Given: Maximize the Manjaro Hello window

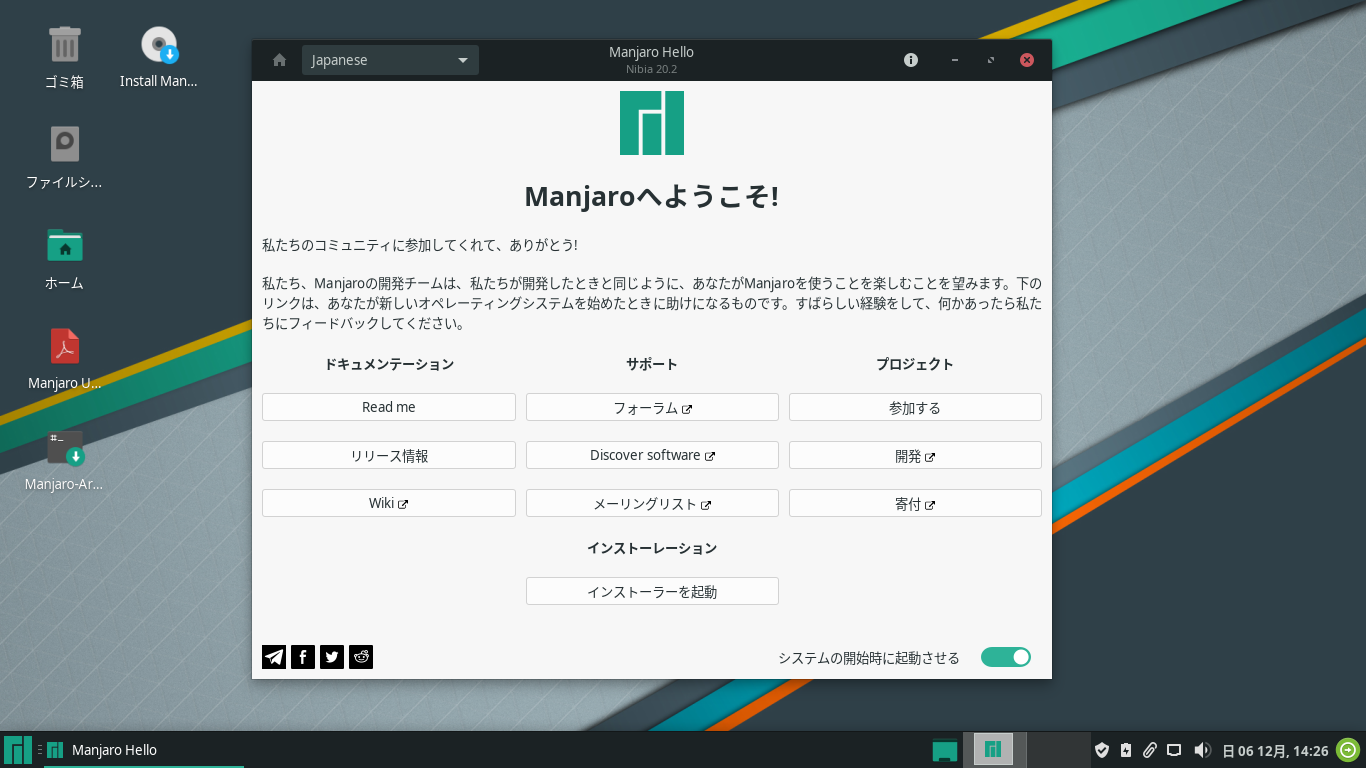Looking at the screenshot, I should click(991, 60).
